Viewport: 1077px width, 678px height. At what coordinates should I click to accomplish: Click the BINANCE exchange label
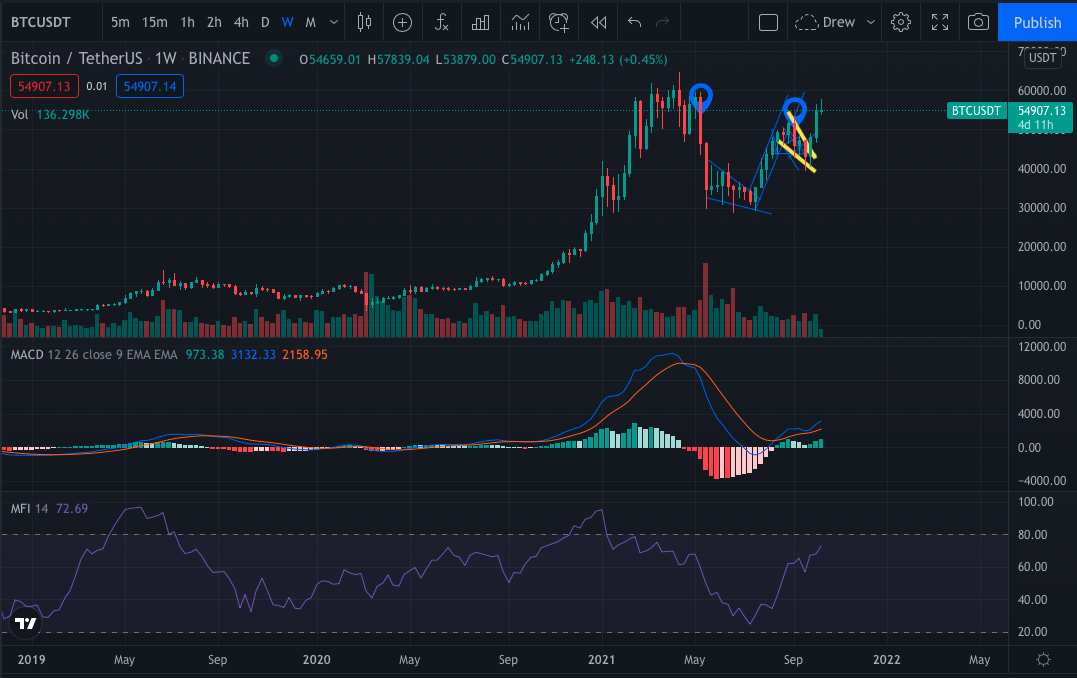(219, 58)
